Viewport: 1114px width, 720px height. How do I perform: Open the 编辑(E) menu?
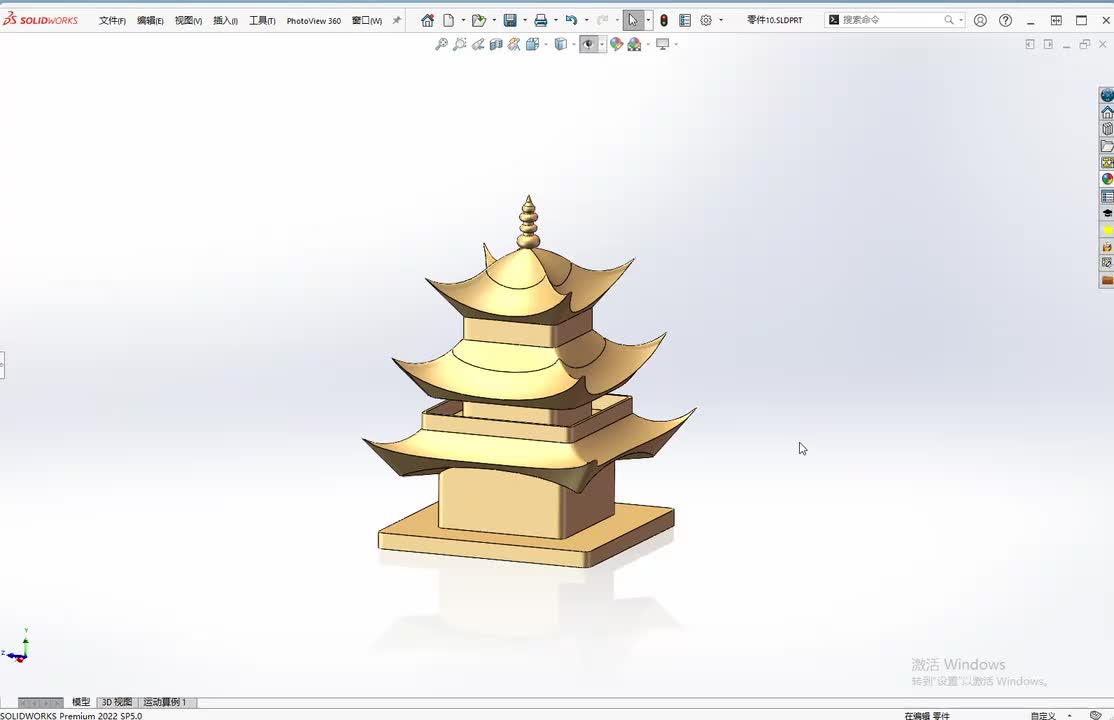pyautogui.click(x=151, y=21)
